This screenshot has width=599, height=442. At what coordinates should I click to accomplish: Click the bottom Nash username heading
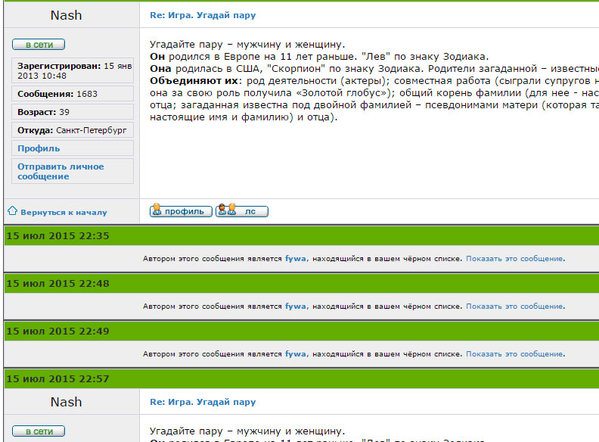(66, 402)
